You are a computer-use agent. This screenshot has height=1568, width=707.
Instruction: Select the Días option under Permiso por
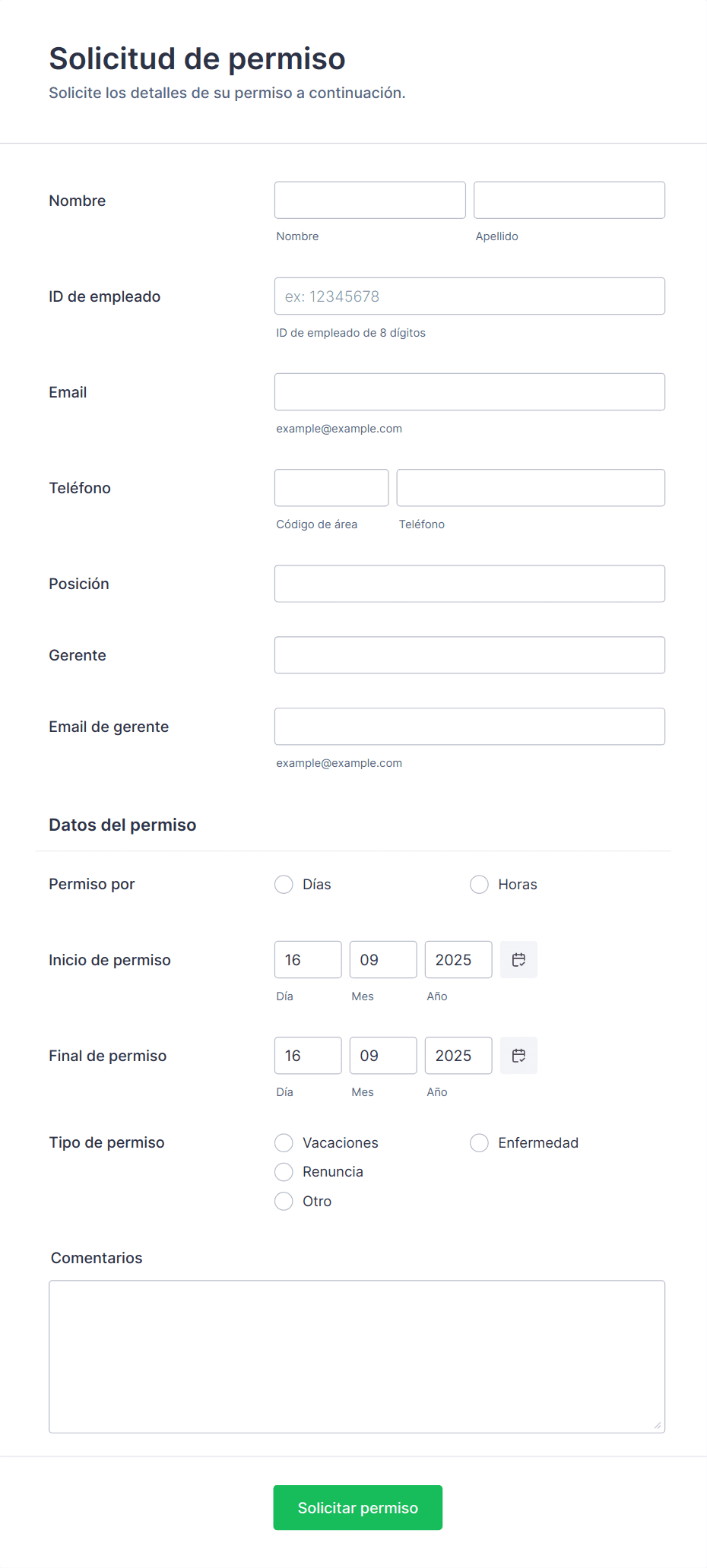coord(283,884)
